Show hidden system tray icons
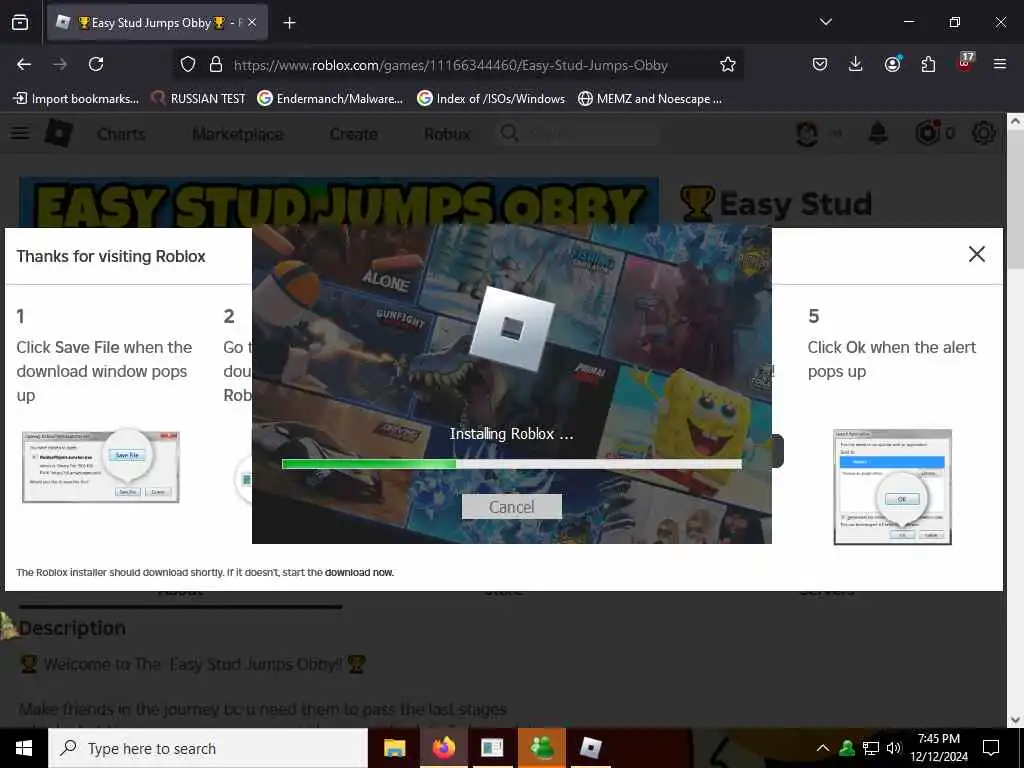The height and width of the screenshot is (768, 1024). pos(823,748)
